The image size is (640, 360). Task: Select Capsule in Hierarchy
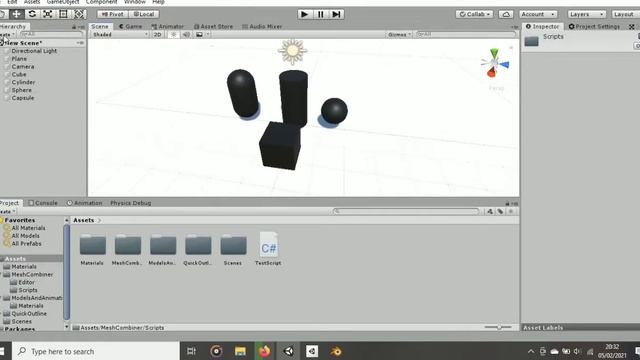point(23,98)
